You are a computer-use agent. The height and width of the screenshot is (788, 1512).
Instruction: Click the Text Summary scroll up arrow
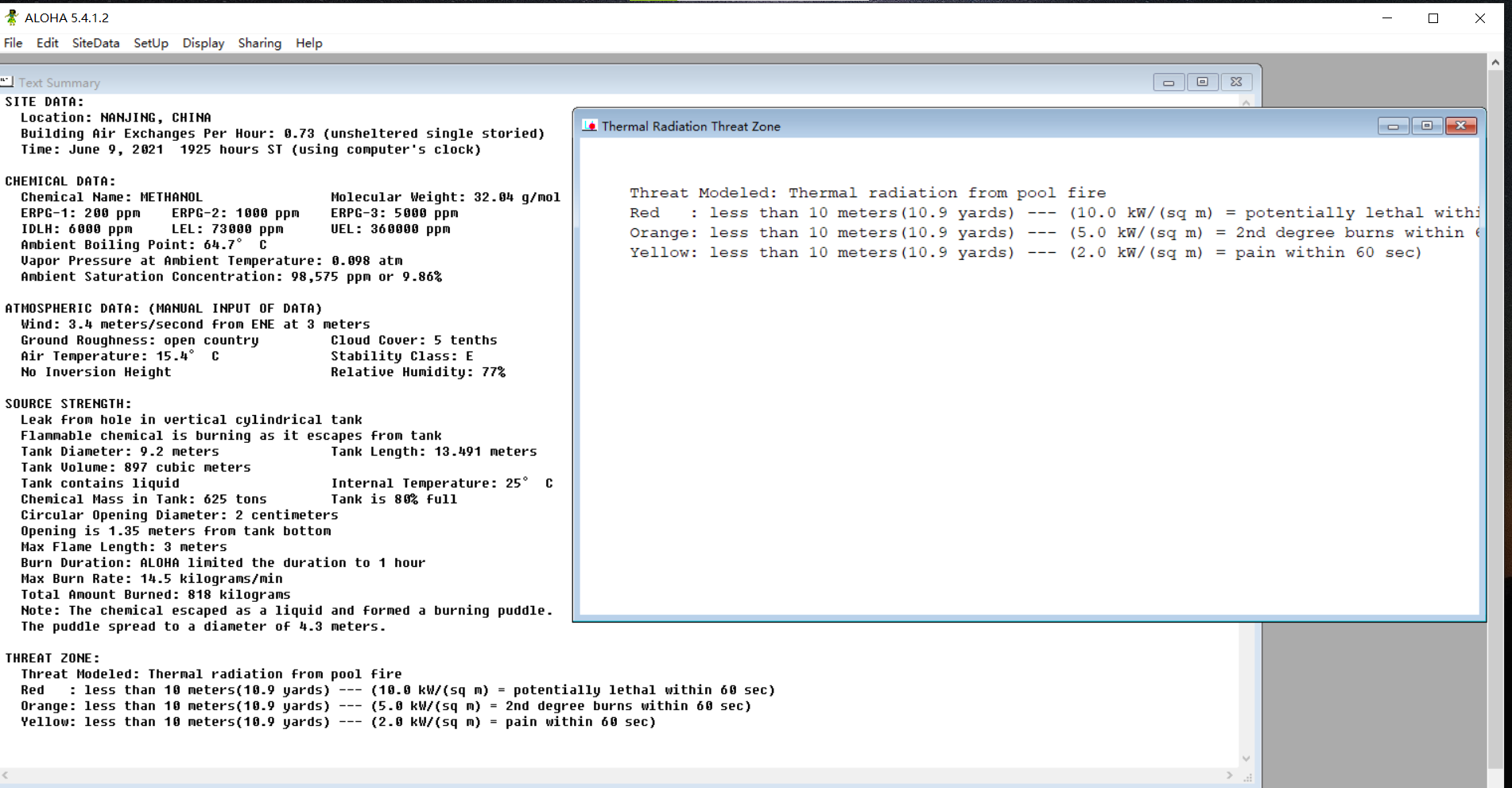[x=1246, y=102]
